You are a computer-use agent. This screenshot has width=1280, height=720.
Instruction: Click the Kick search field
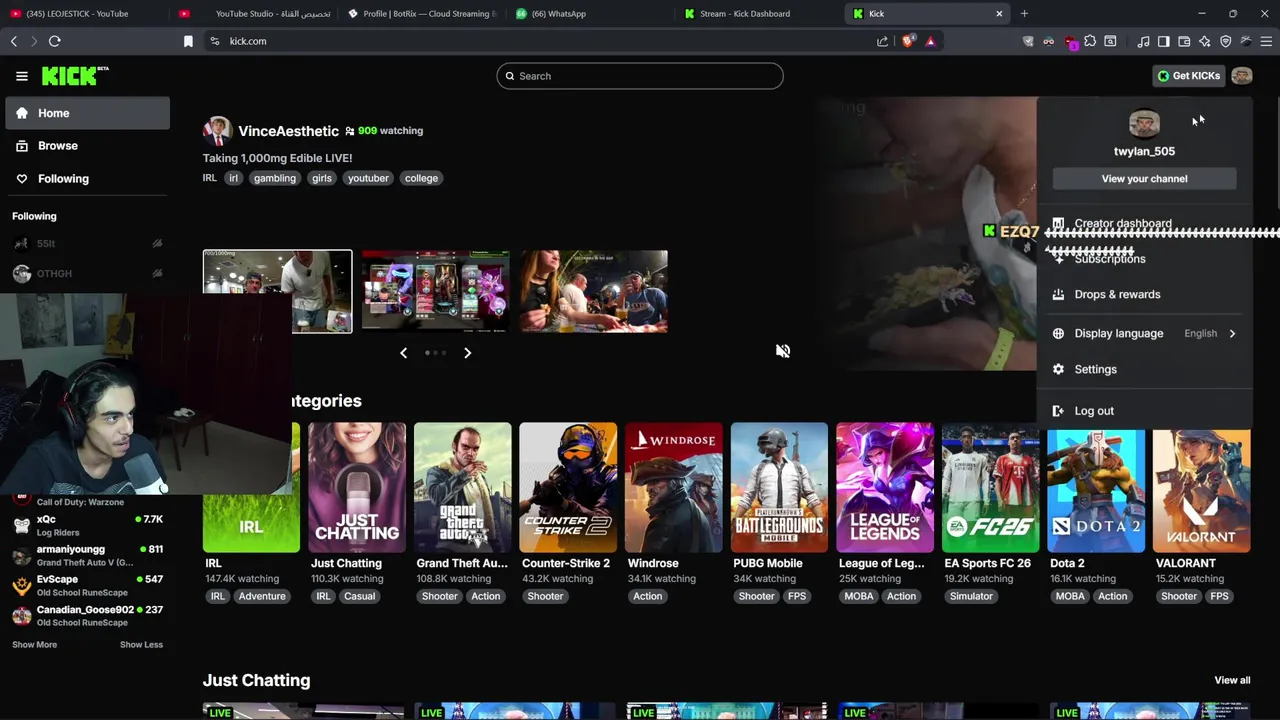(x=640, y=76)
